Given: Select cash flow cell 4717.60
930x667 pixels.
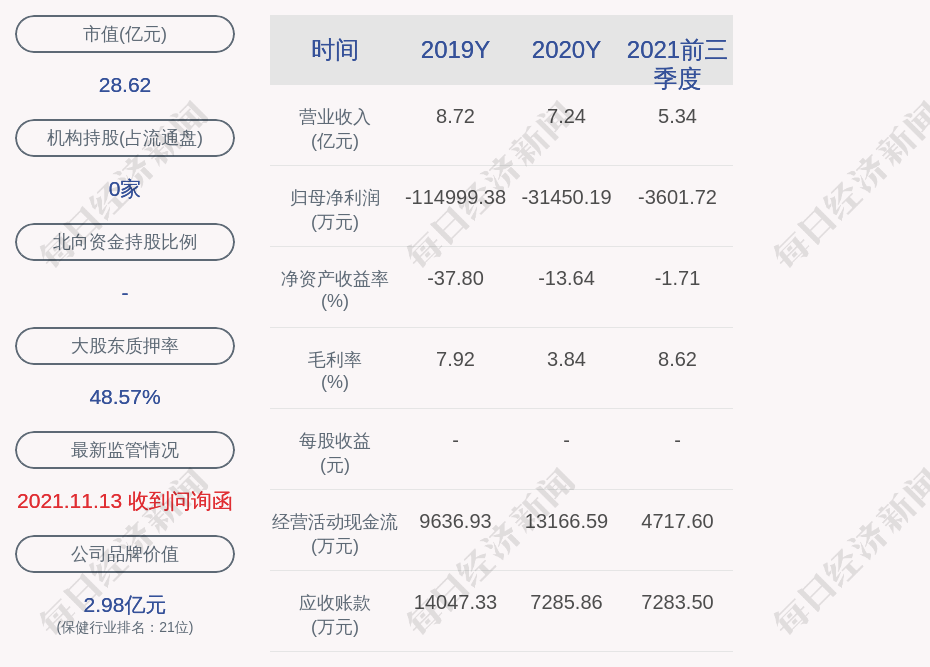Looking at the screenshot, I should (677, 521).
